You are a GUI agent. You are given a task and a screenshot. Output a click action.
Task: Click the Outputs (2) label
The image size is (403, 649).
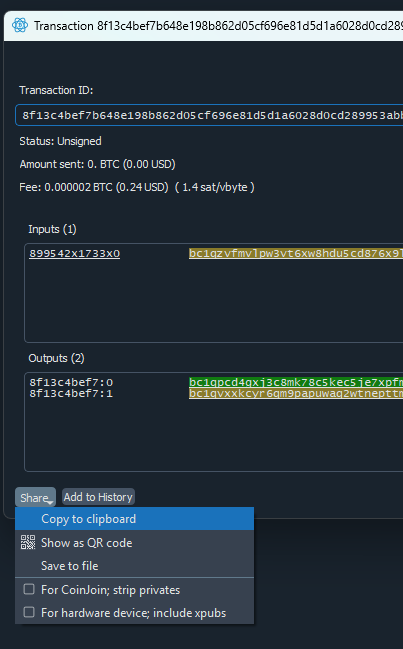(x=56, y=358)
